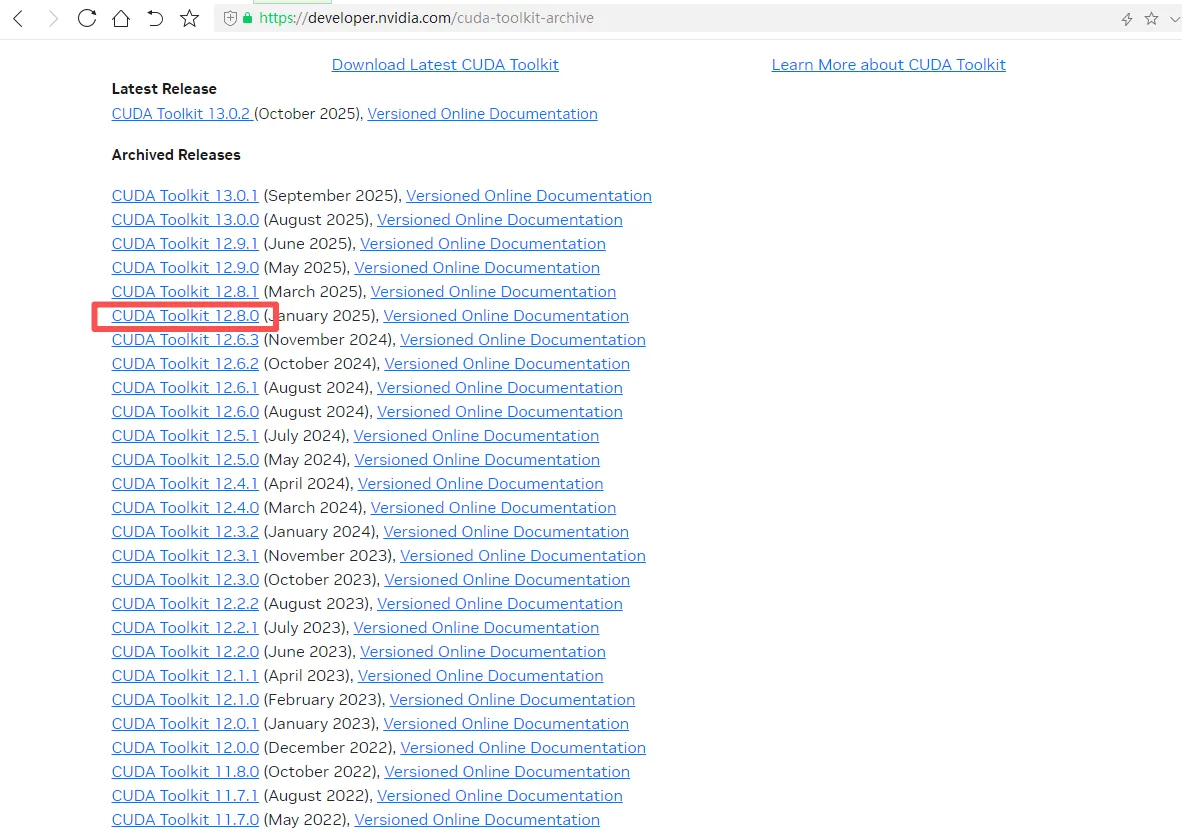Go back using browser back arrow
The height and width of the screenshot is (831, 1182).
coord(19,18)
